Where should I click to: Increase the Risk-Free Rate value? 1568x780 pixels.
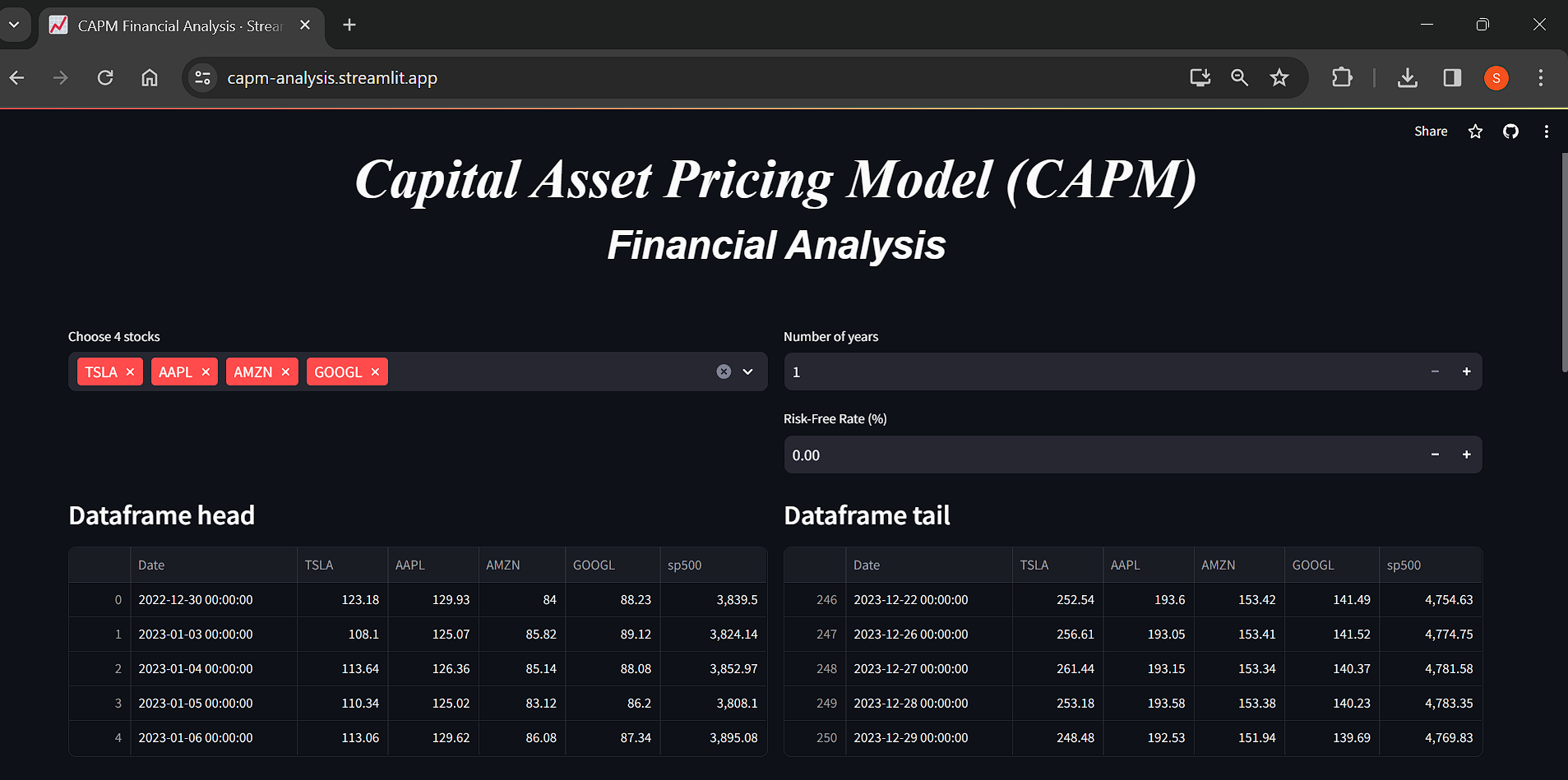pos(1466,455)
